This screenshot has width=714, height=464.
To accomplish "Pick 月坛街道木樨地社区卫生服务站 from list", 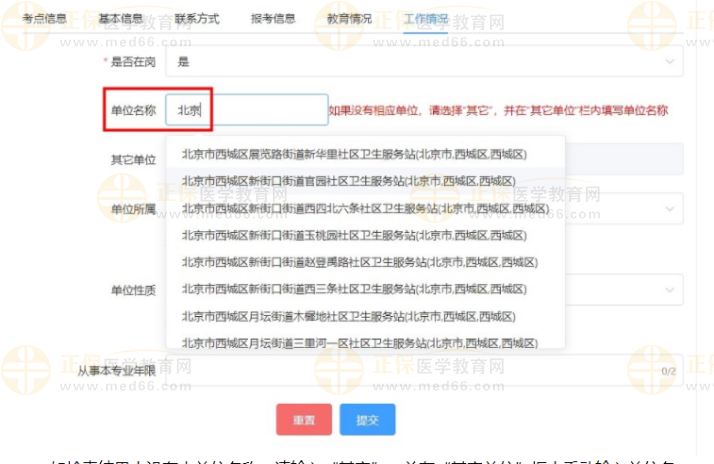I will 349,316.
